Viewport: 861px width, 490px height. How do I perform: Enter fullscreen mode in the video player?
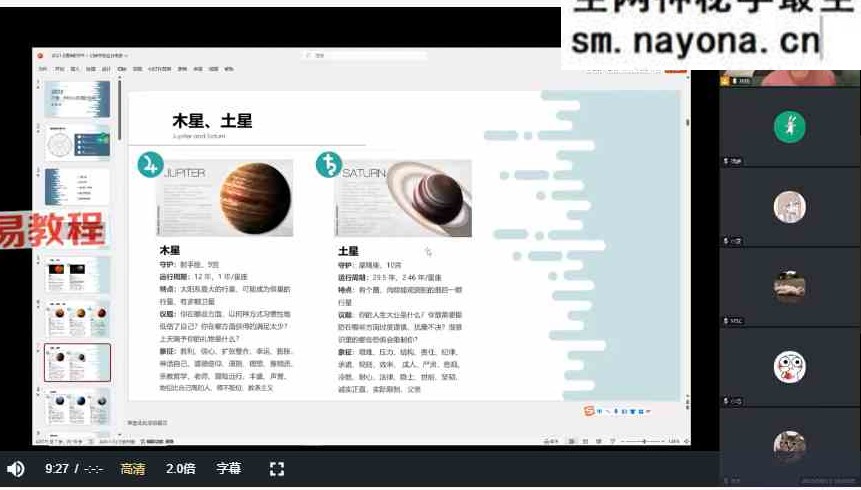[x=277, y=469]
